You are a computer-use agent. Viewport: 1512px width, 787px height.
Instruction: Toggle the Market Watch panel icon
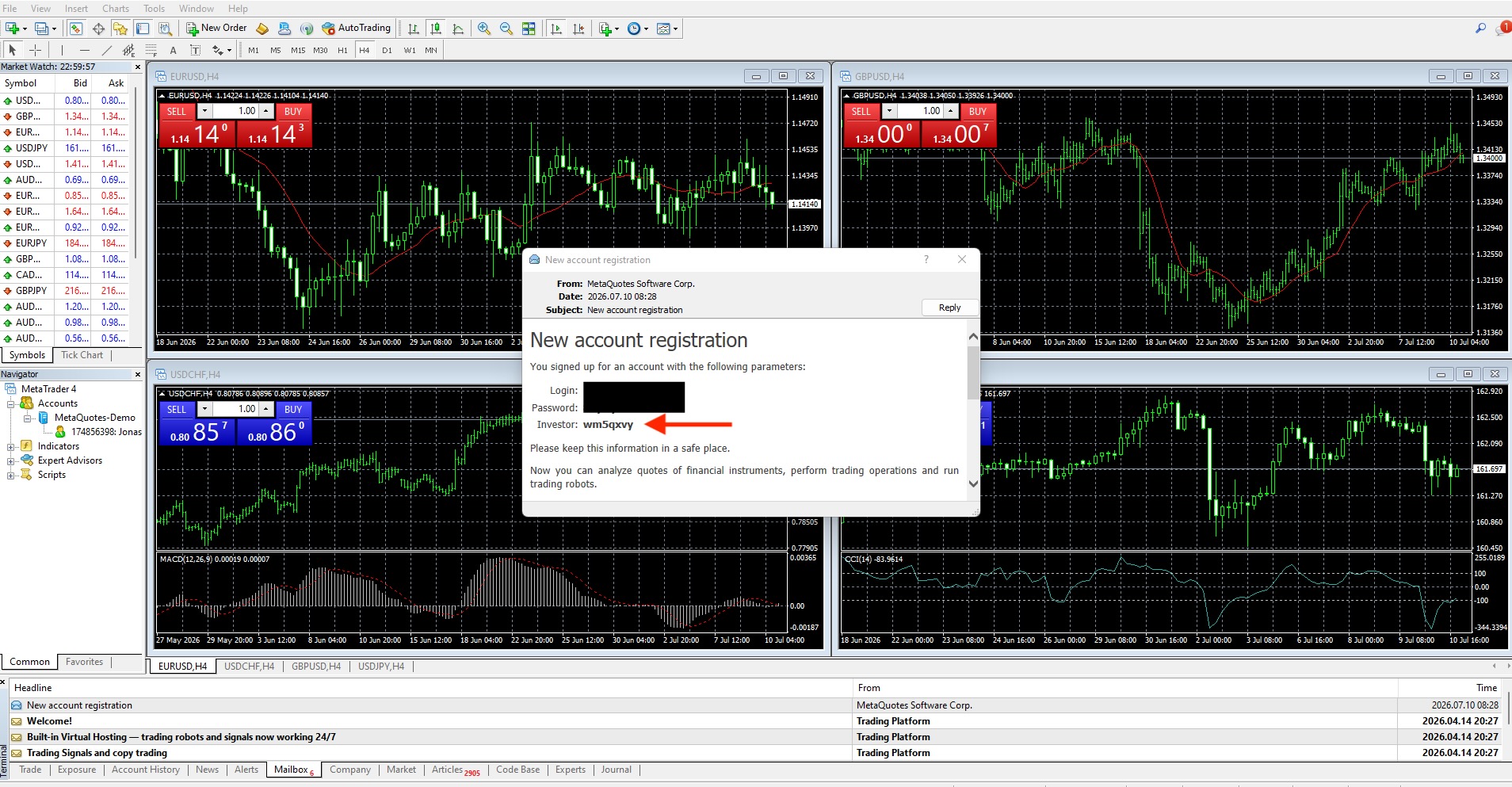(76, 29)
